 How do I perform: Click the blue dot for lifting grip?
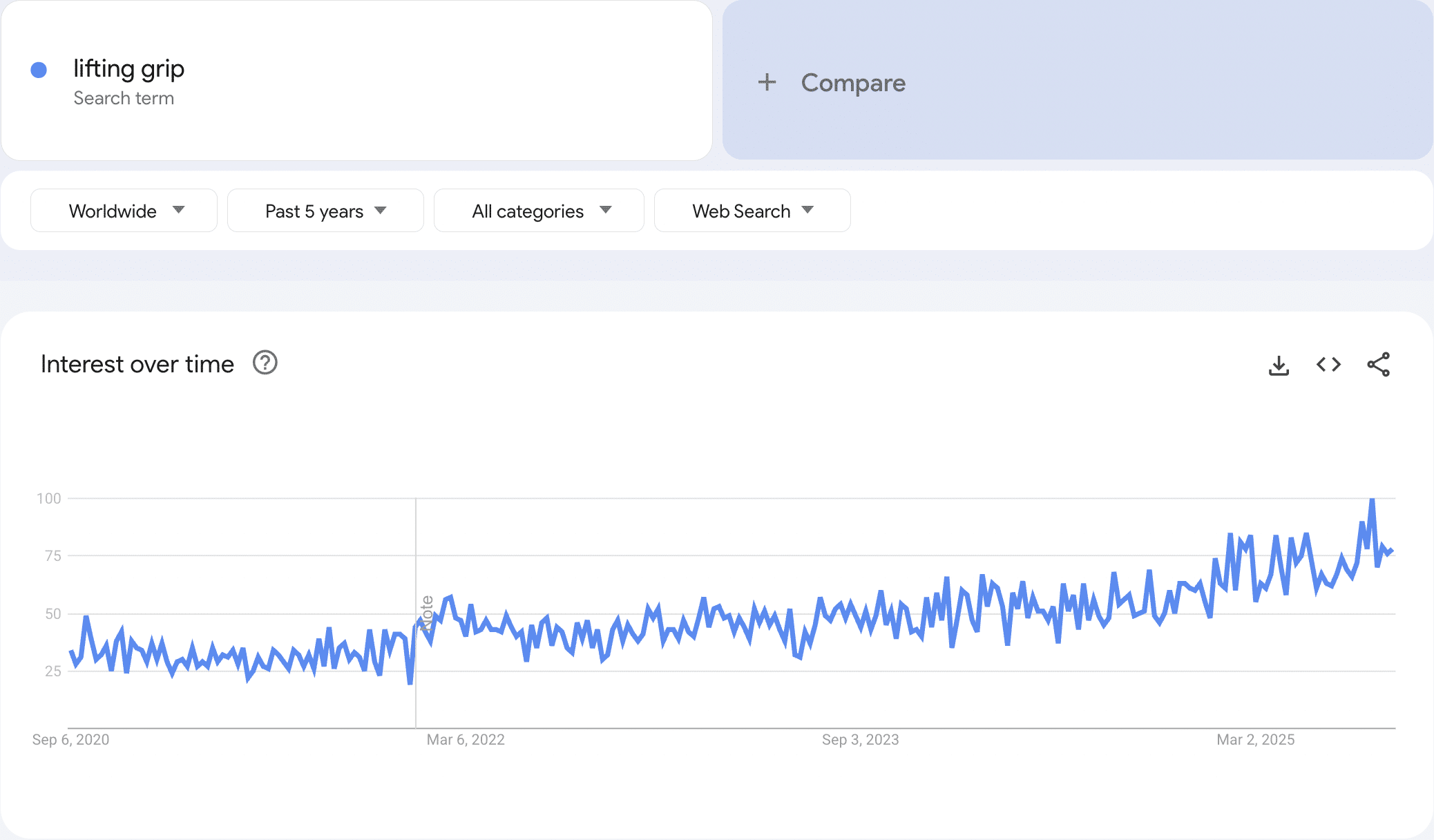[x=39, y=70]
